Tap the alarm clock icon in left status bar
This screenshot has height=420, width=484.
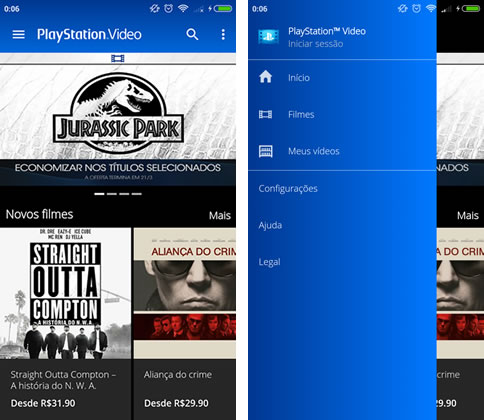pos(169,8)
